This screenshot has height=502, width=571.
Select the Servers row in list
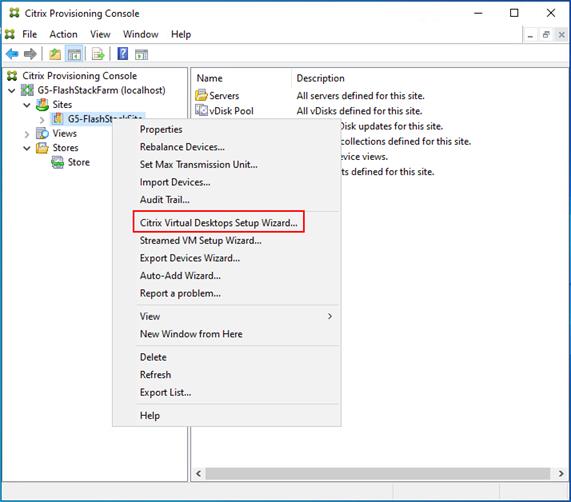click(x=224, y=96)
